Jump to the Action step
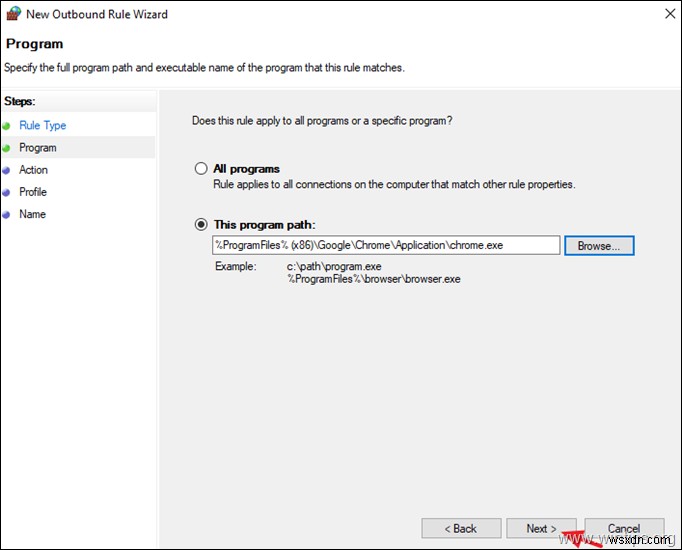The width and height of the screenshot is (682, 550). (33, 170)
